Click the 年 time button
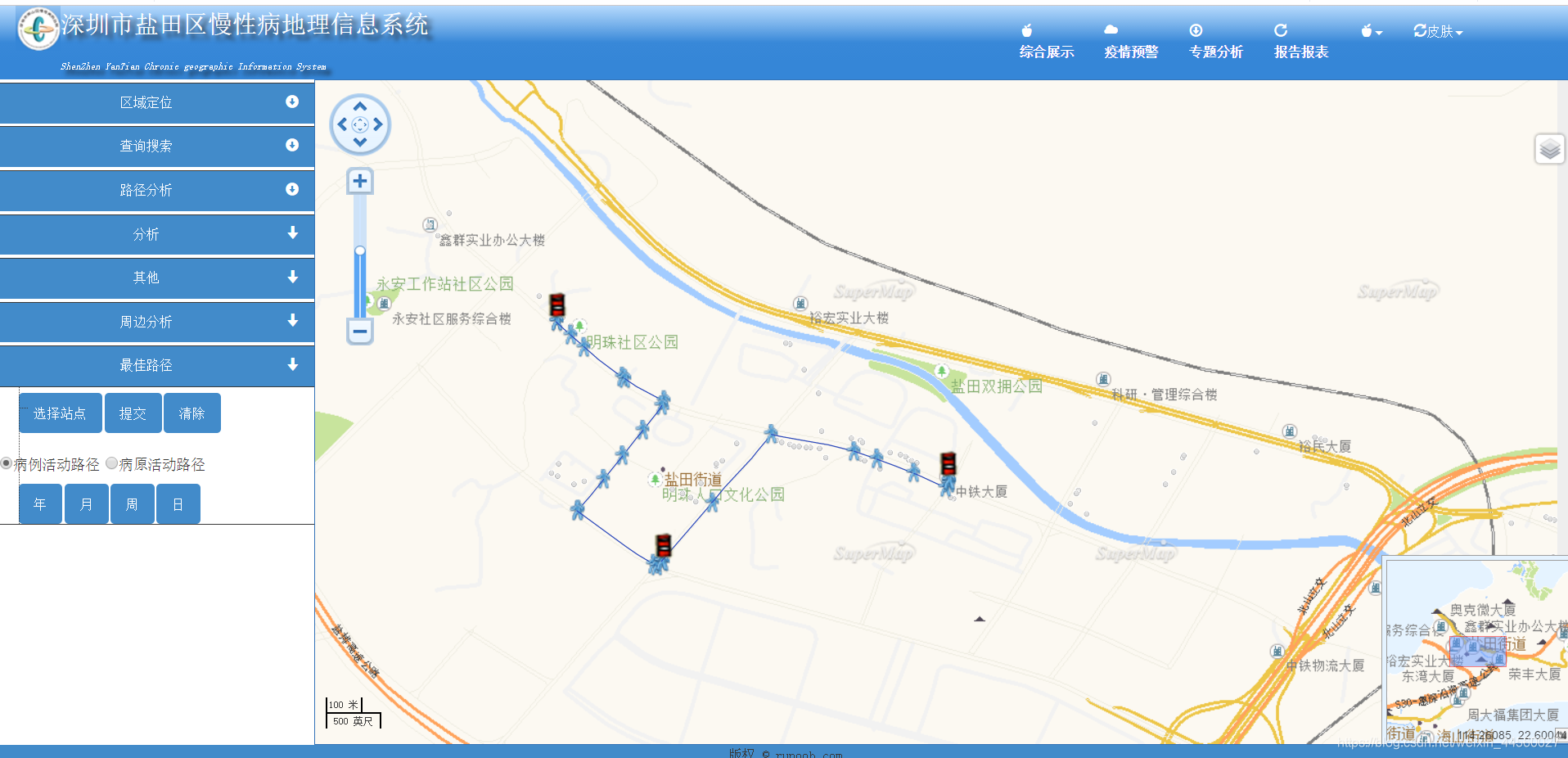Viewport: 1568px width, 758px height. pyautogui.click(x=40, y=504)
